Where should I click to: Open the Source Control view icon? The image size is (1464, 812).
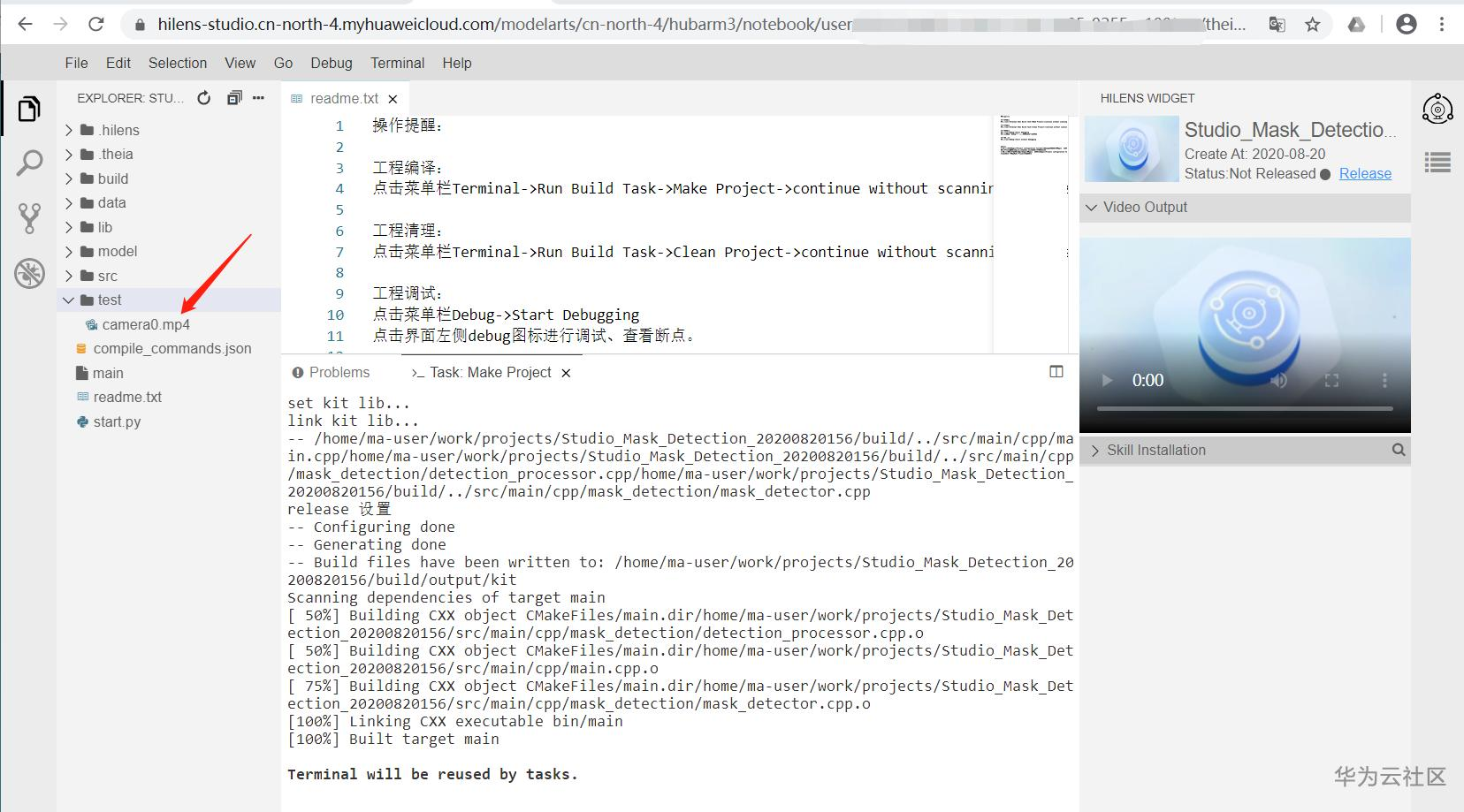(x=29, y=218)
